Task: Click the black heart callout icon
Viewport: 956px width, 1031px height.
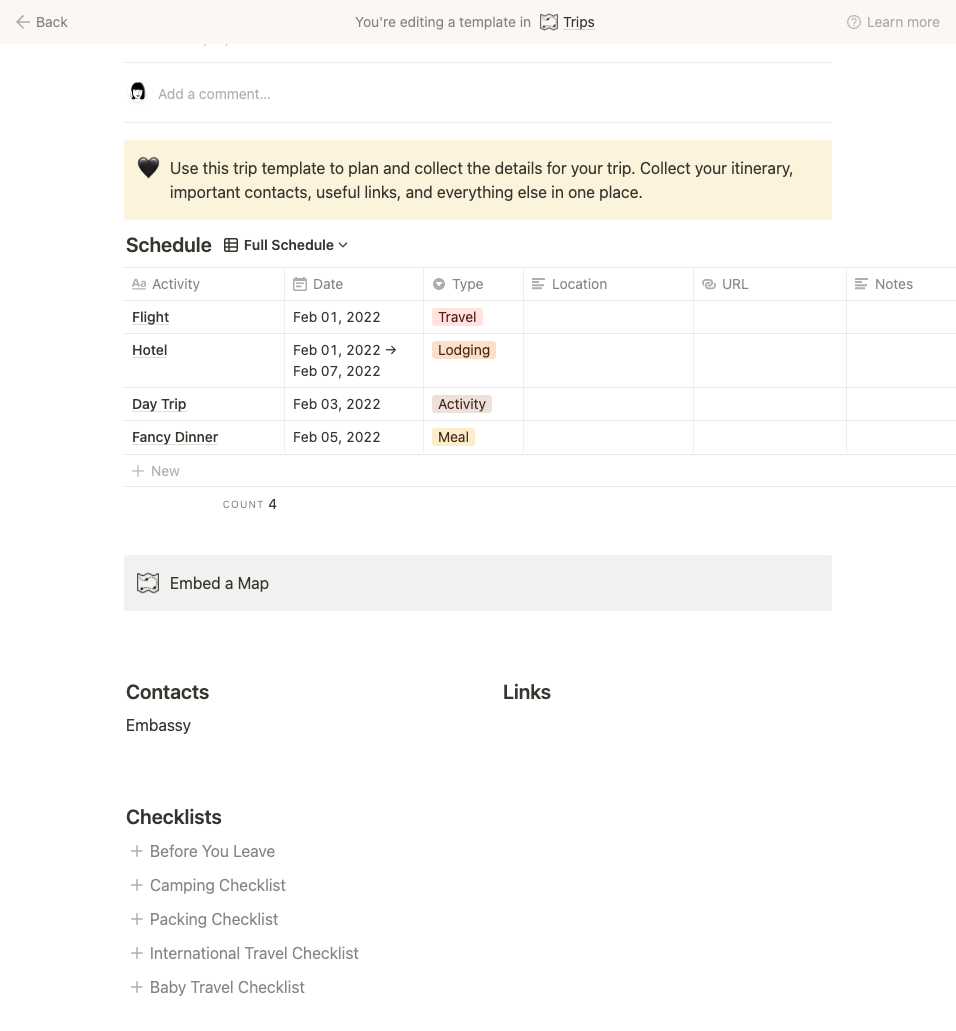Action: click(148, 168)
